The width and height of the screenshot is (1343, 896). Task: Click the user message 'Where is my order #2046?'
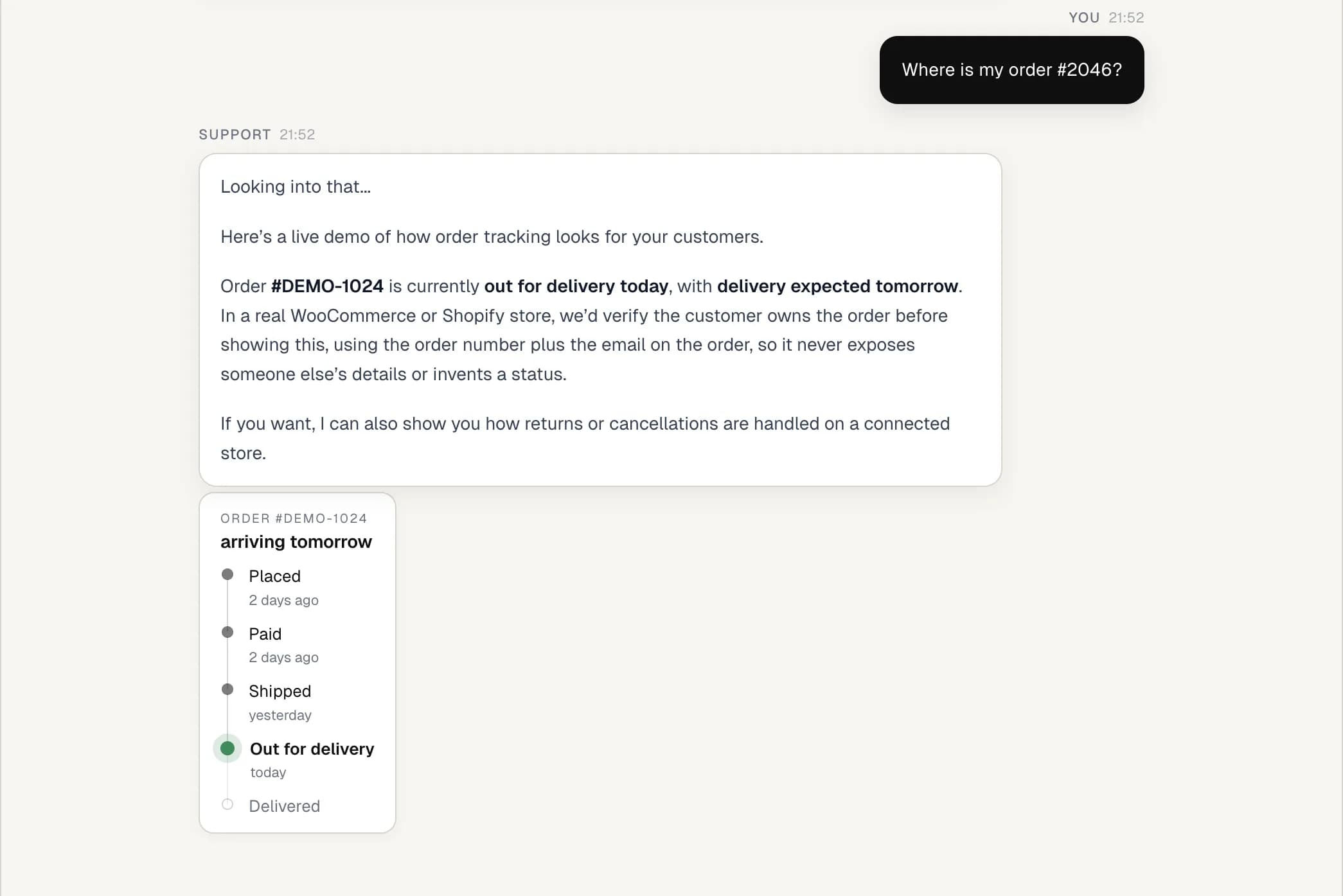[1011, 70]
